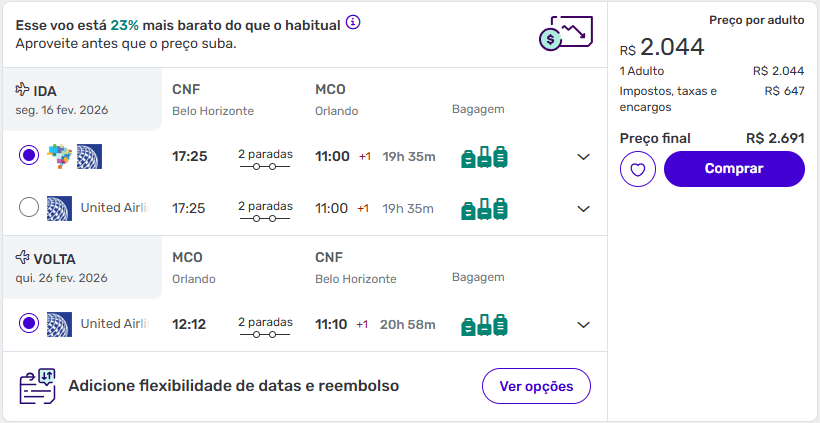Expand details of second outbound flight
820x423 pixels.
point(584,209)
